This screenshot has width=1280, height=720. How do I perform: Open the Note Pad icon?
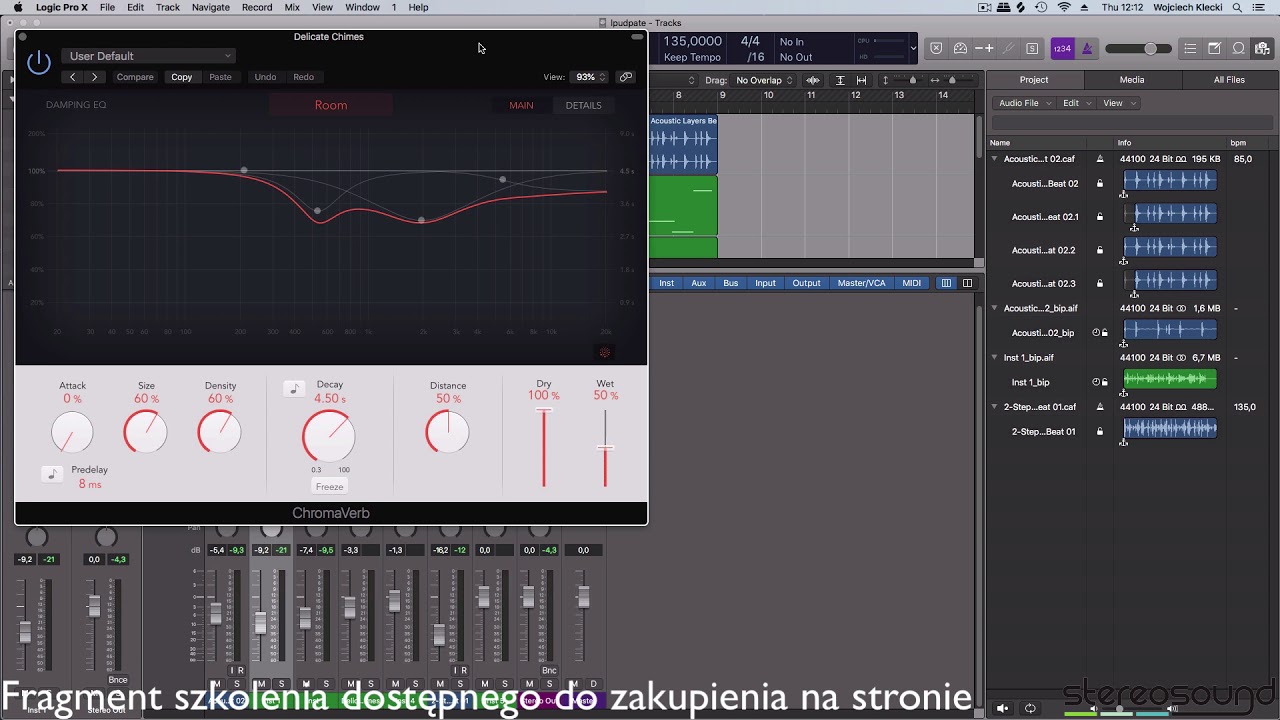1214,48
